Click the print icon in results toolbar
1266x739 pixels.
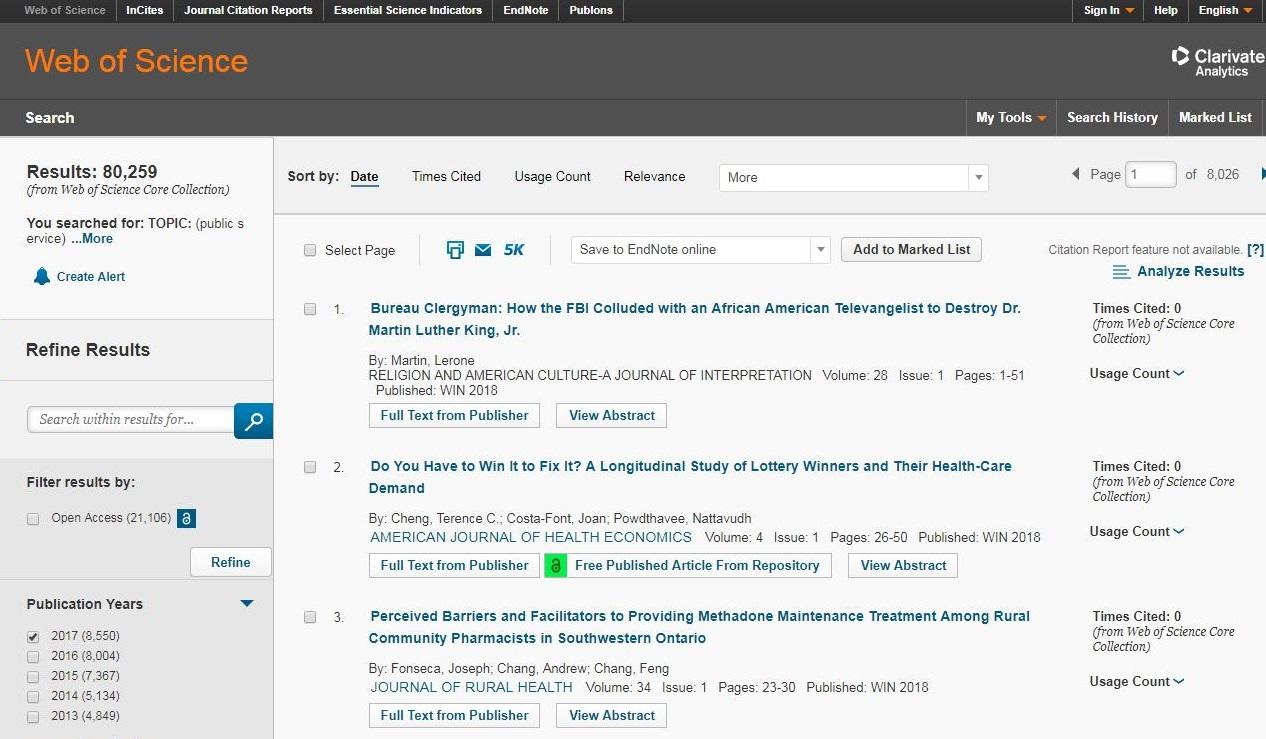[455, 250]
